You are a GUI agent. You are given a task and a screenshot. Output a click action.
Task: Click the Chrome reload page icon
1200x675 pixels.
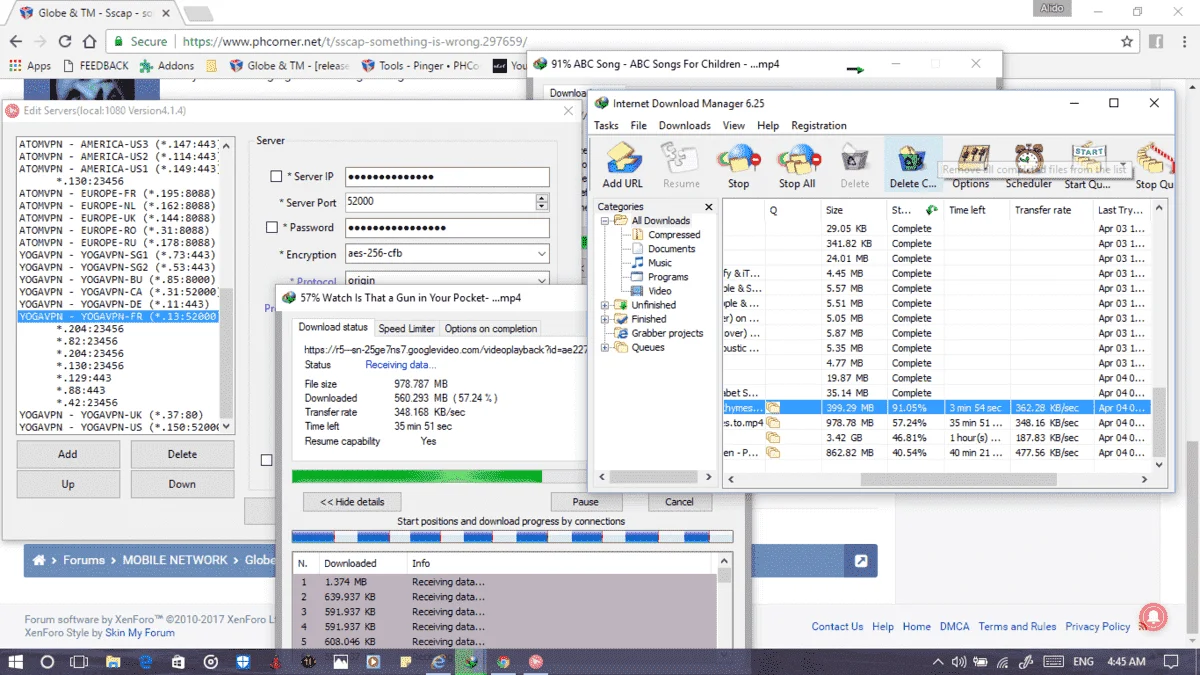[65, 42]
